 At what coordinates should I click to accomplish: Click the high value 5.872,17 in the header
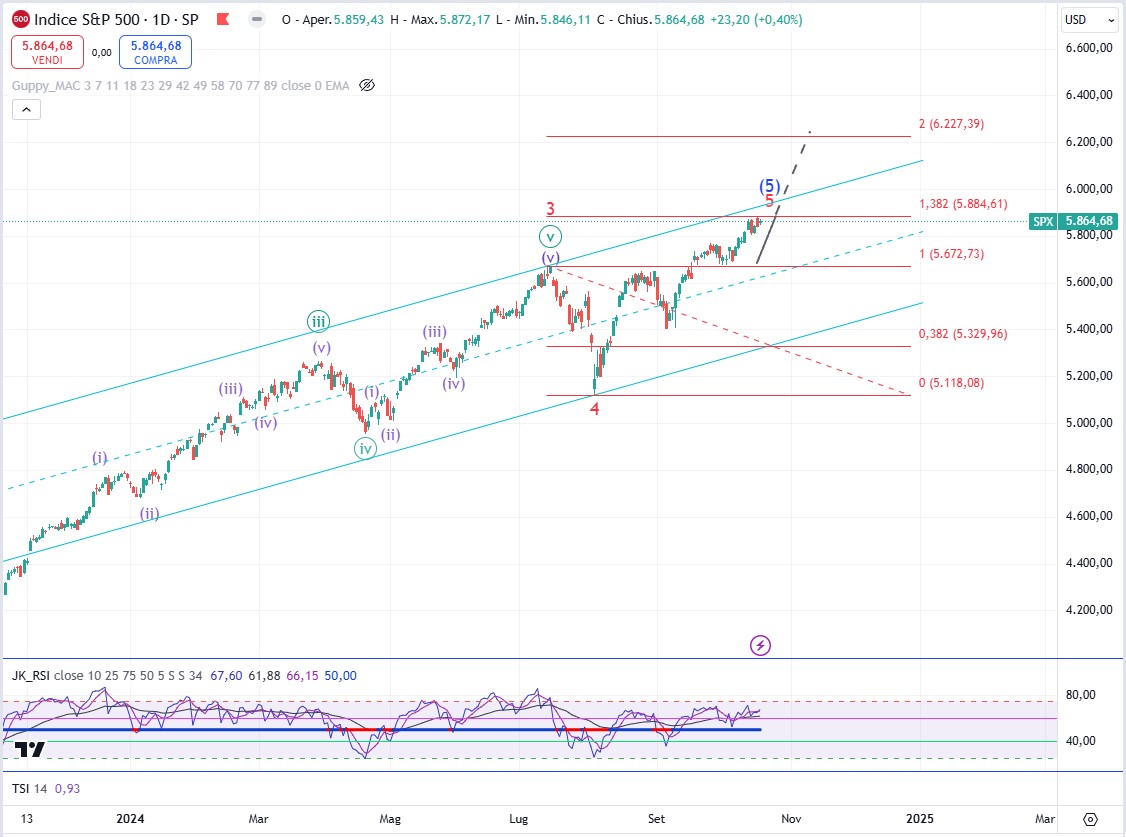click(465, 19)
